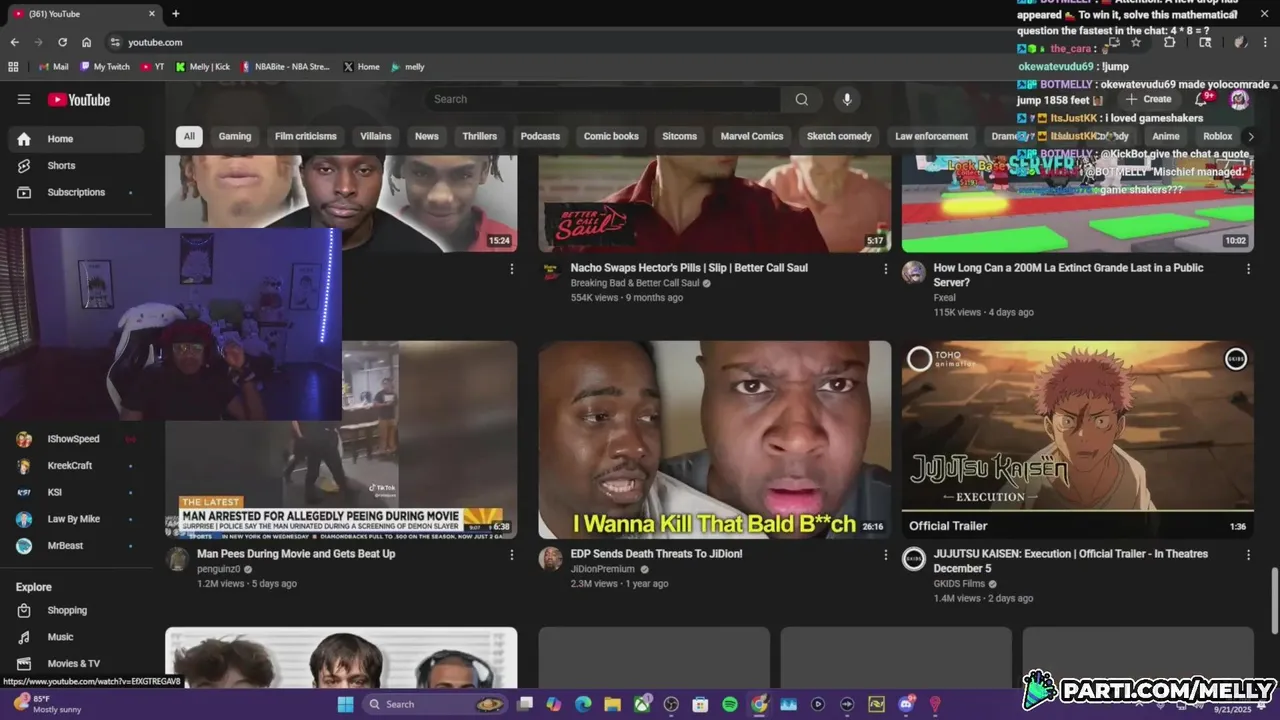Select the All filter chip

pyautogui.click(x=189, y=136)
